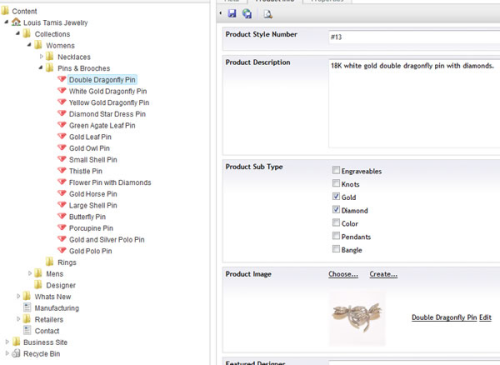The width and height of the screenshot is (500, 365).
Task: Select the Butterfly Pin tree item
Action: [87, 217]
